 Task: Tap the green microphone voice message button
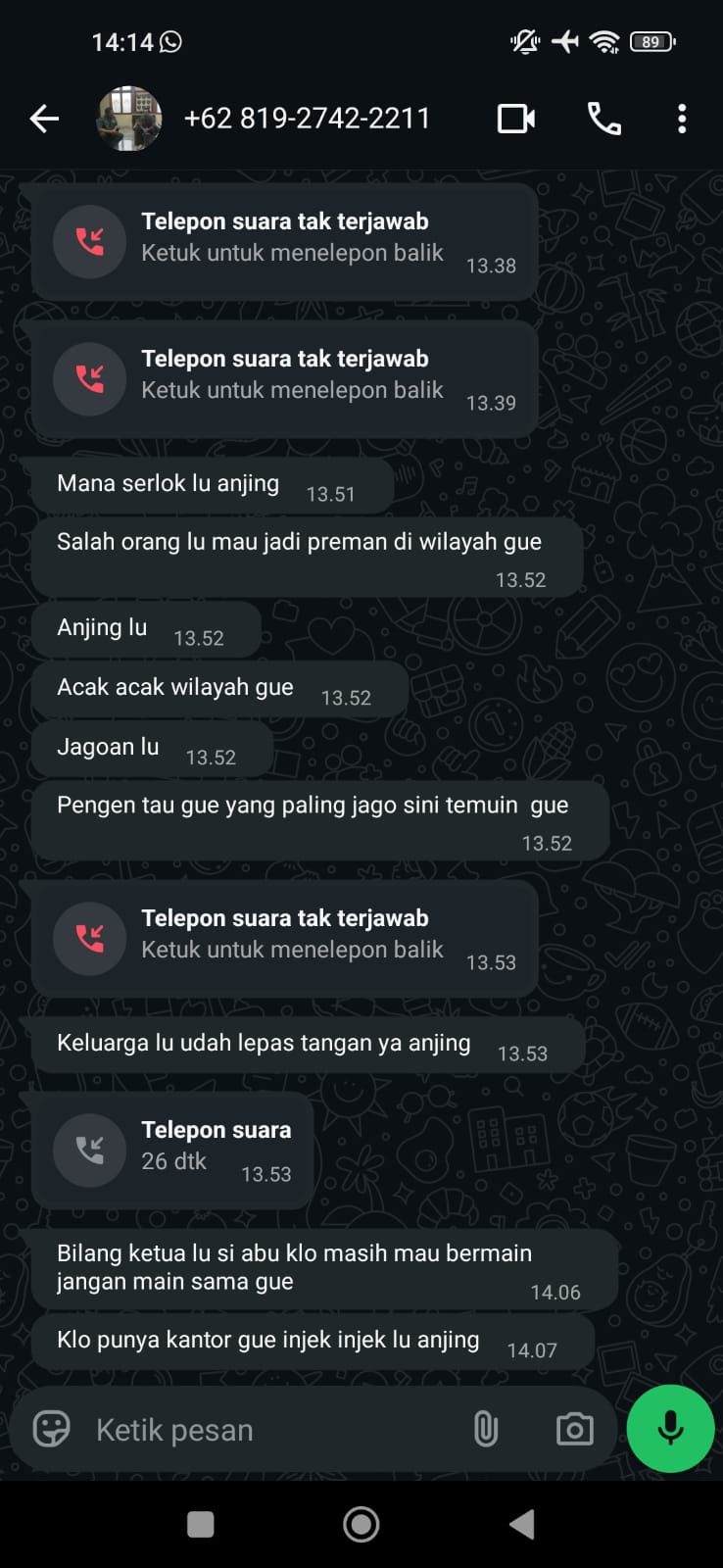670,1429
